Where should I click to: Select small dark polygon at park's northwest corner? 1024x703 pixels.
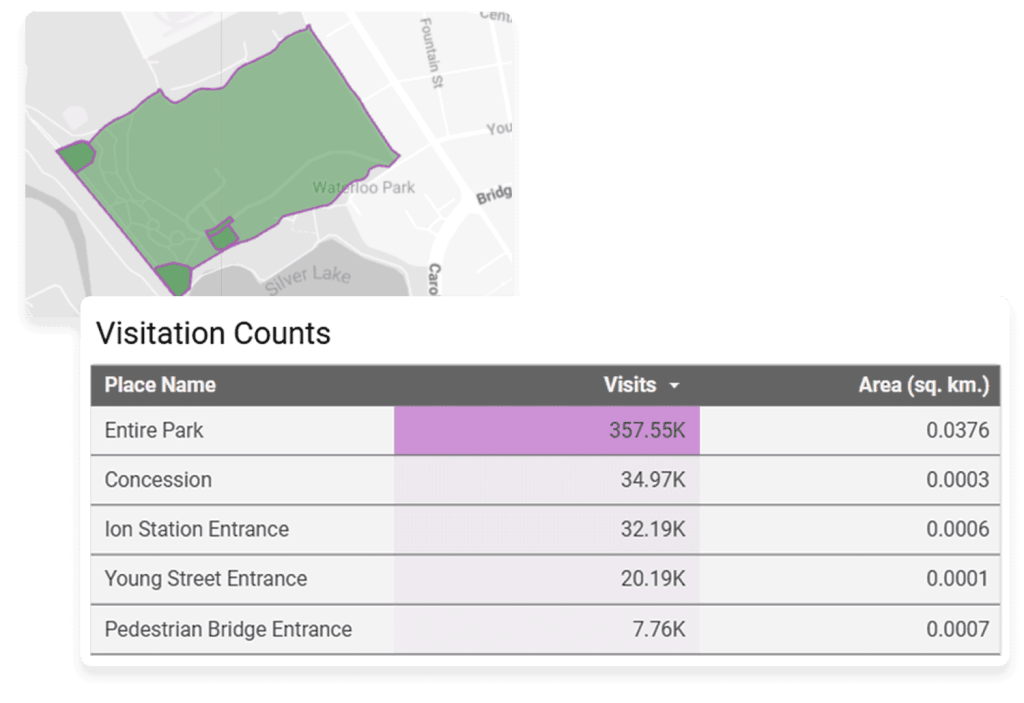(75, 157)
